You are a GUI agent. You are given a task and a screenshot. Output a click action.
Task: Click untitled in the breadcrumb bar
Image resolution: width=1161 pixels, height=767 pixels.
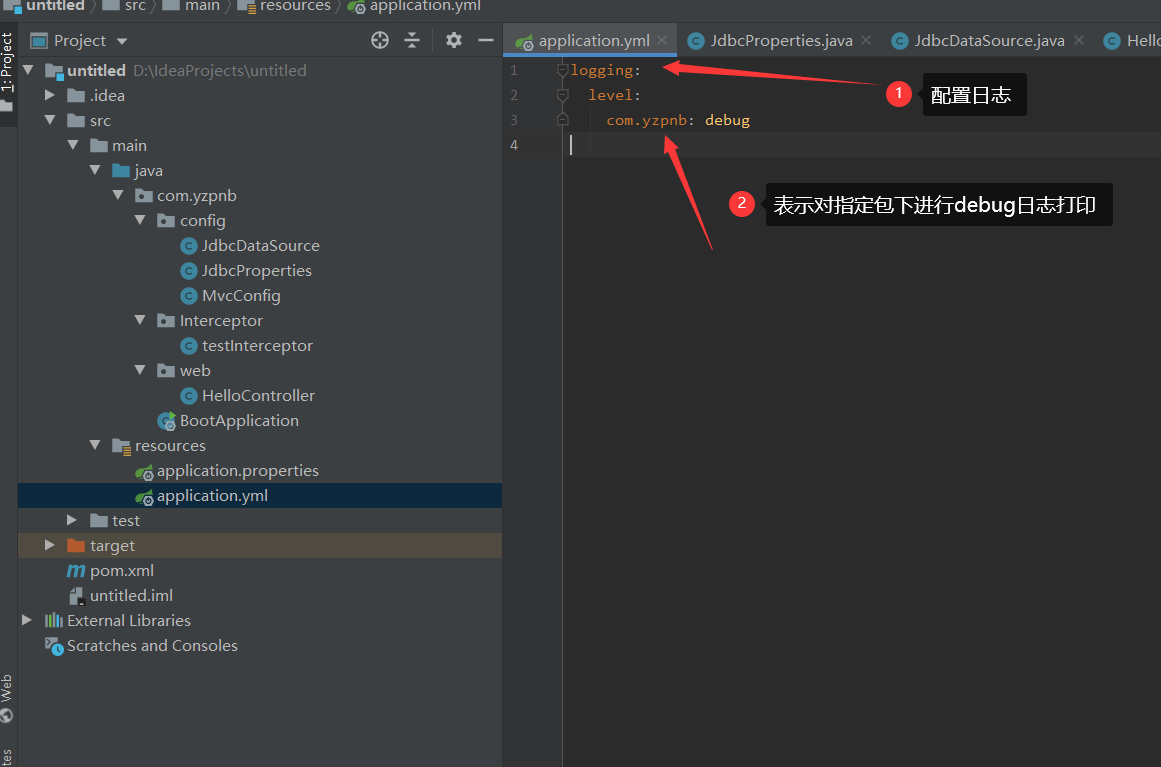coord(56,6)
